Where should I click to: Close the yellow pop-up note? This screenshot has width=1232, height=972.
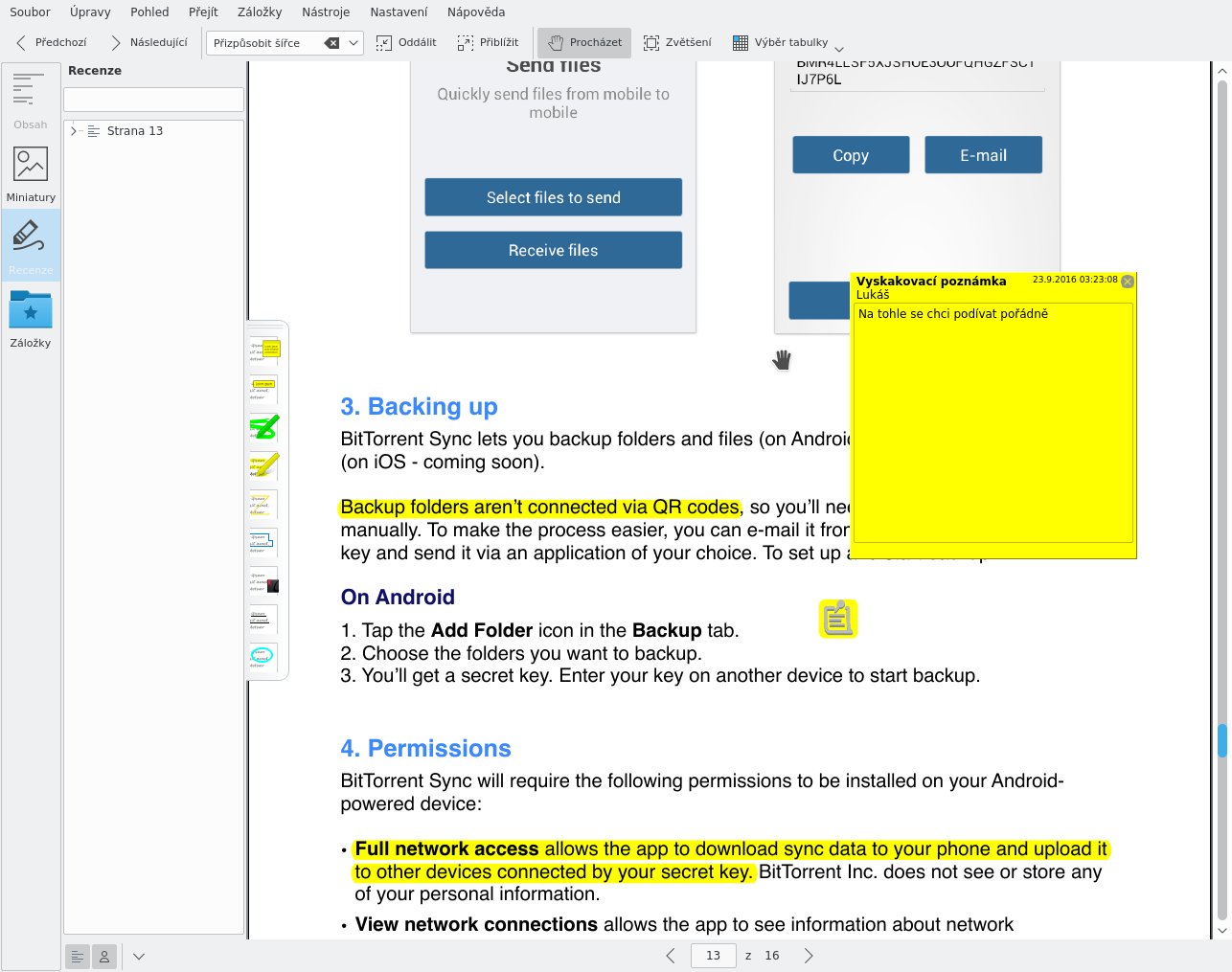[1128, 282]
